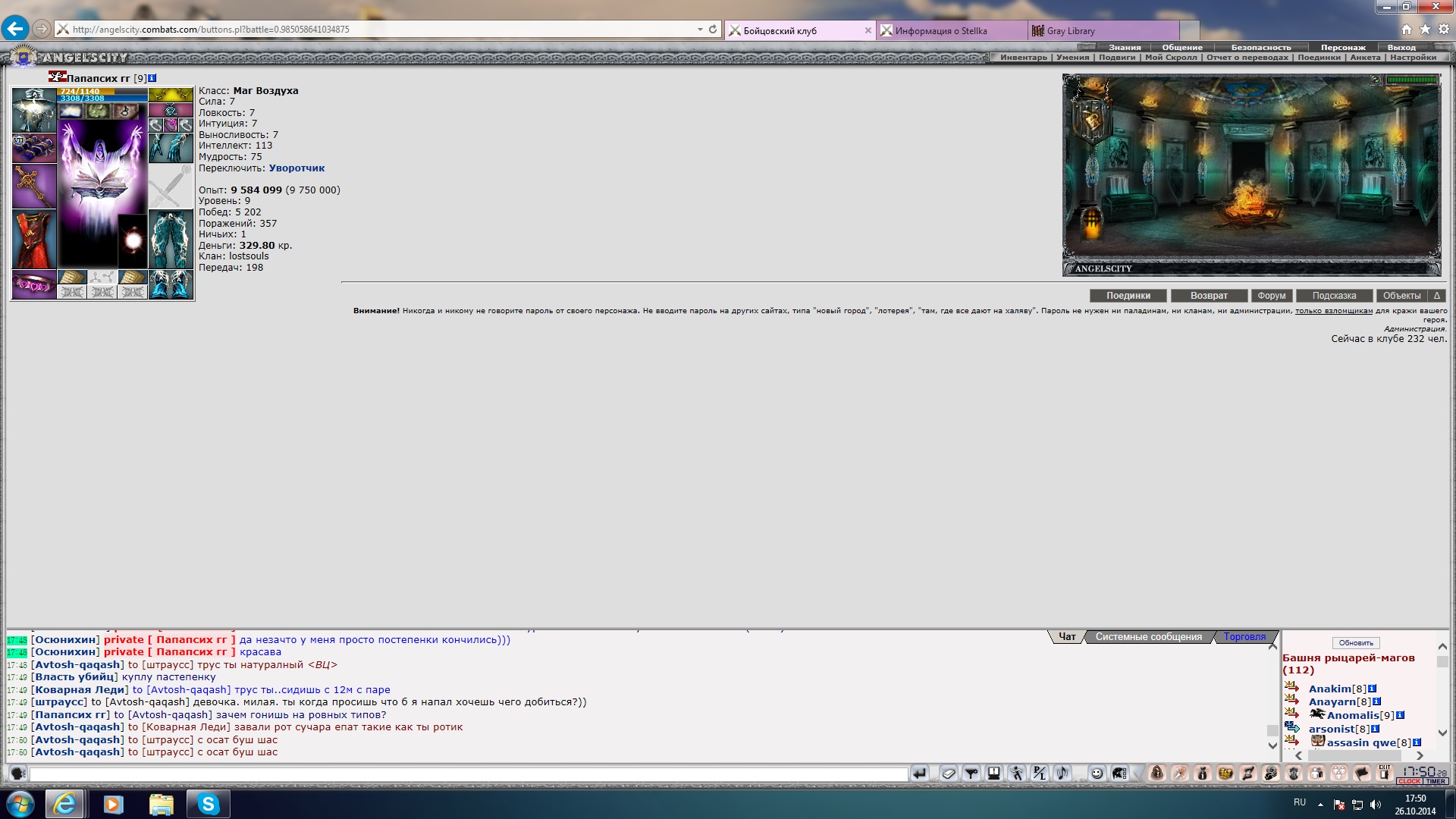Click the teal lightning pants slot
Viewport: 1456px width, 819px height.
click(x=171, y=239)
